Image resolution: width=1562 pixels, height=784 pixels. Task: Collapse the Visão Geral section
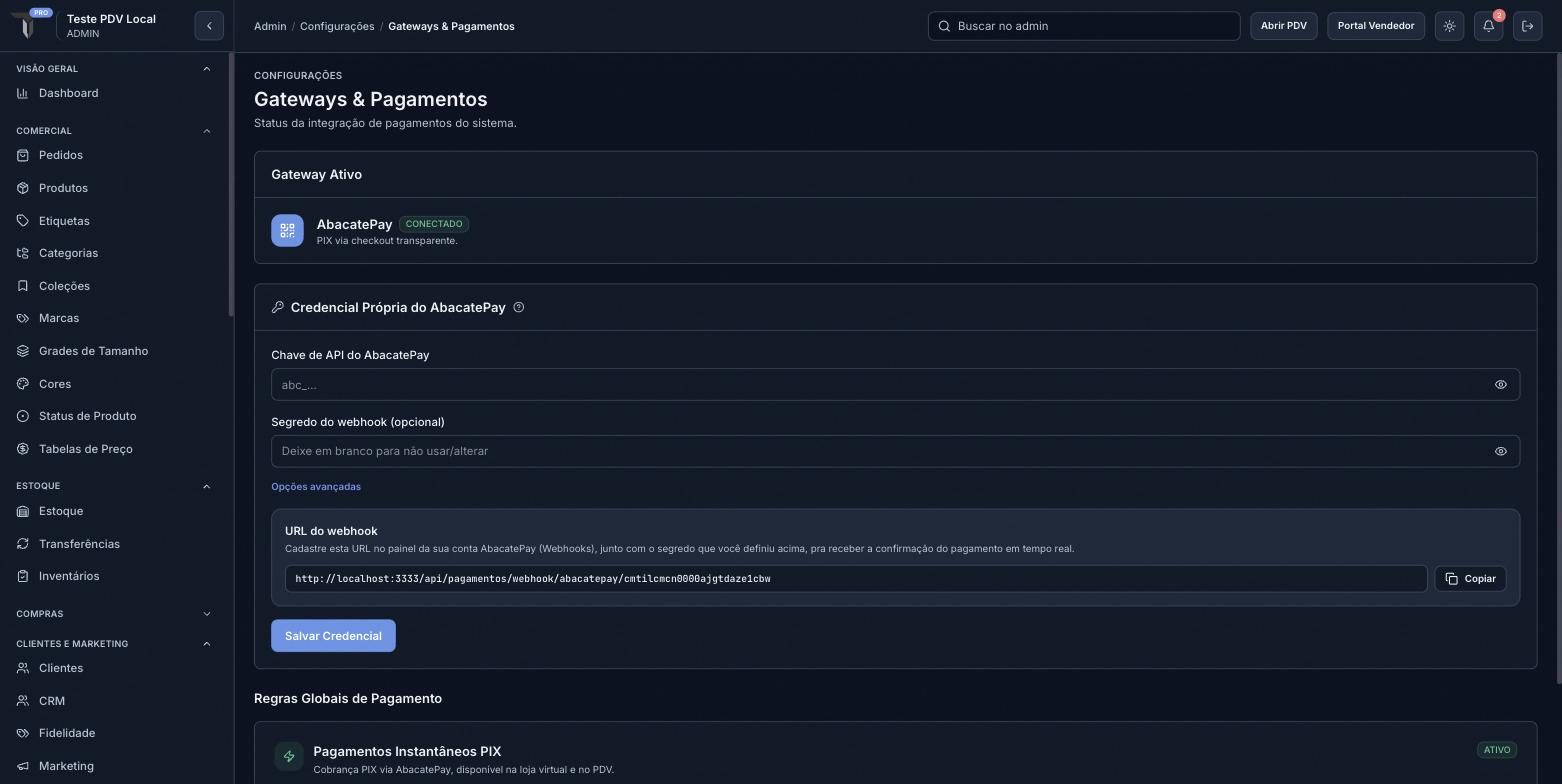207,69
